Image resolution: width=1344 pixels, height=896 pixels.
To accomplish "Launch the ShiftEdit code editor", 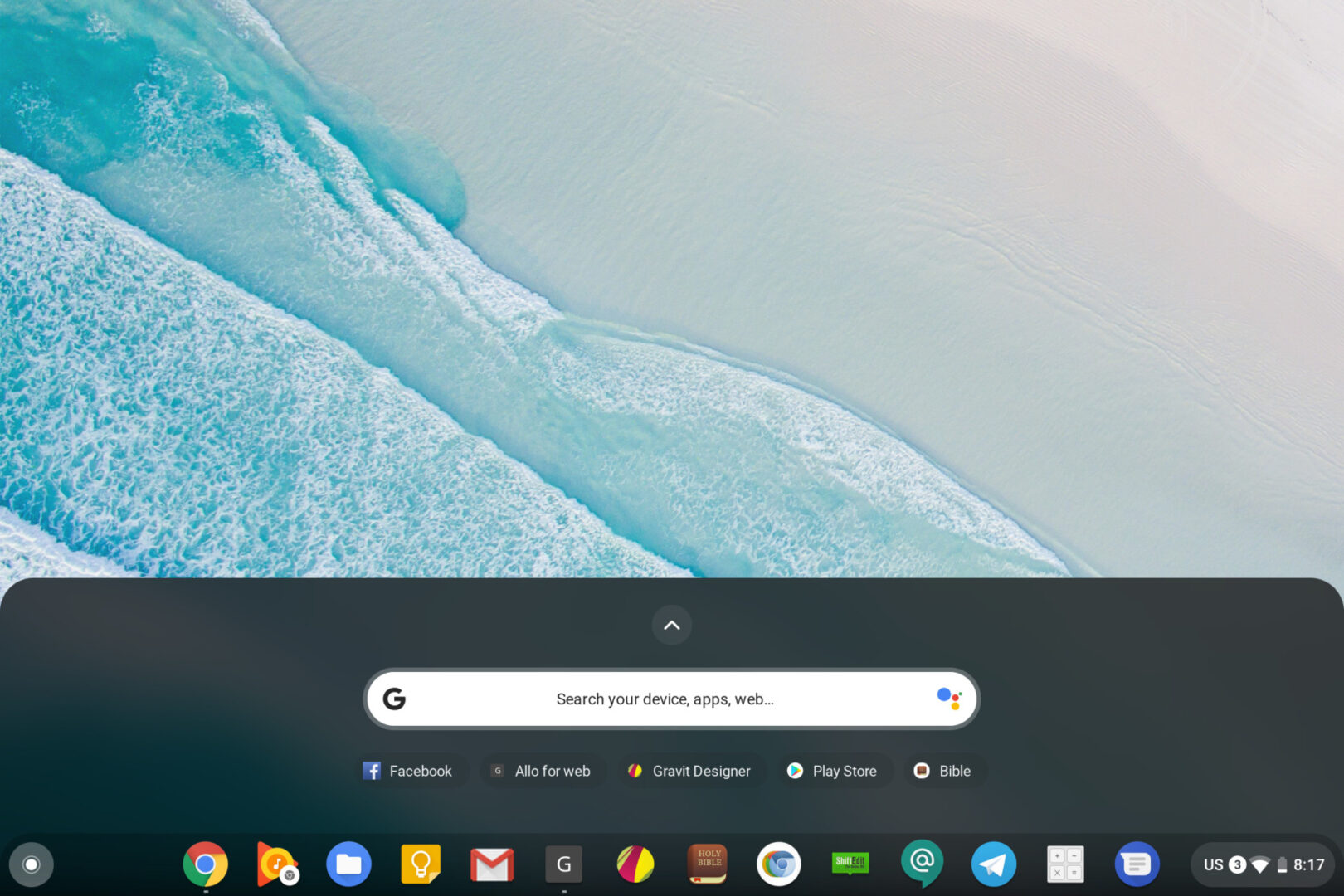I will pyautogui.click(x=850, y=864).
